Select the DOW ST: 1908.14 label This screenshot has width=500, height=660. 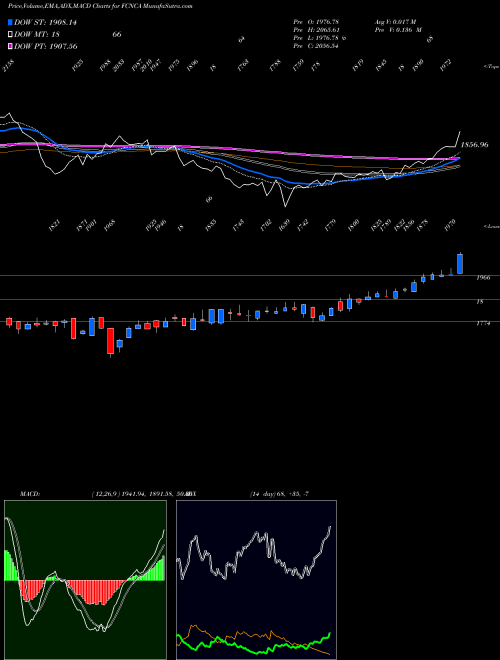(x=45, y=23)
